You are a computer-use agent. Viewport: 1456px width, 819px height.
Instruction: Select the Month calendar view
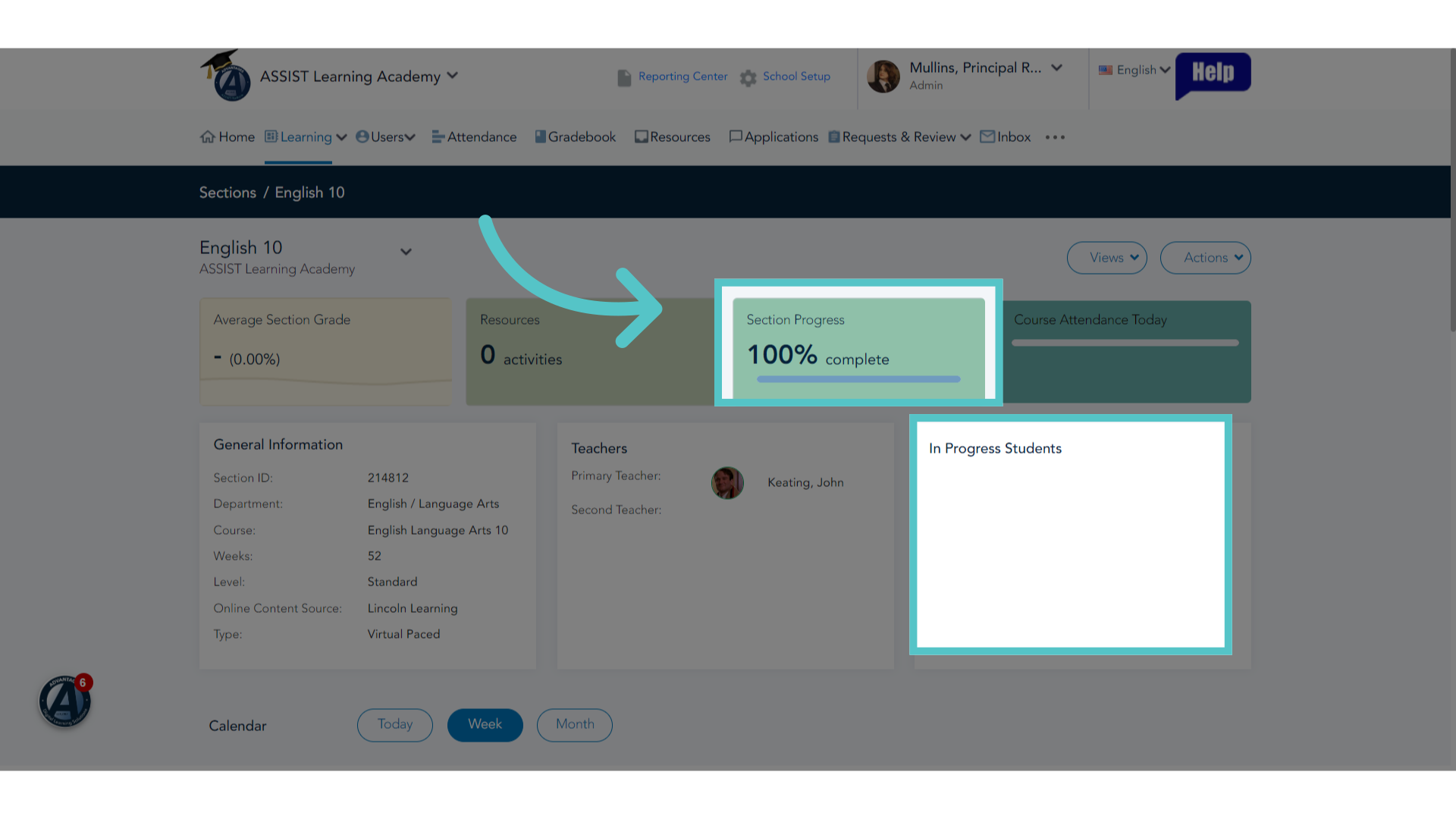[x=575, y=725]
